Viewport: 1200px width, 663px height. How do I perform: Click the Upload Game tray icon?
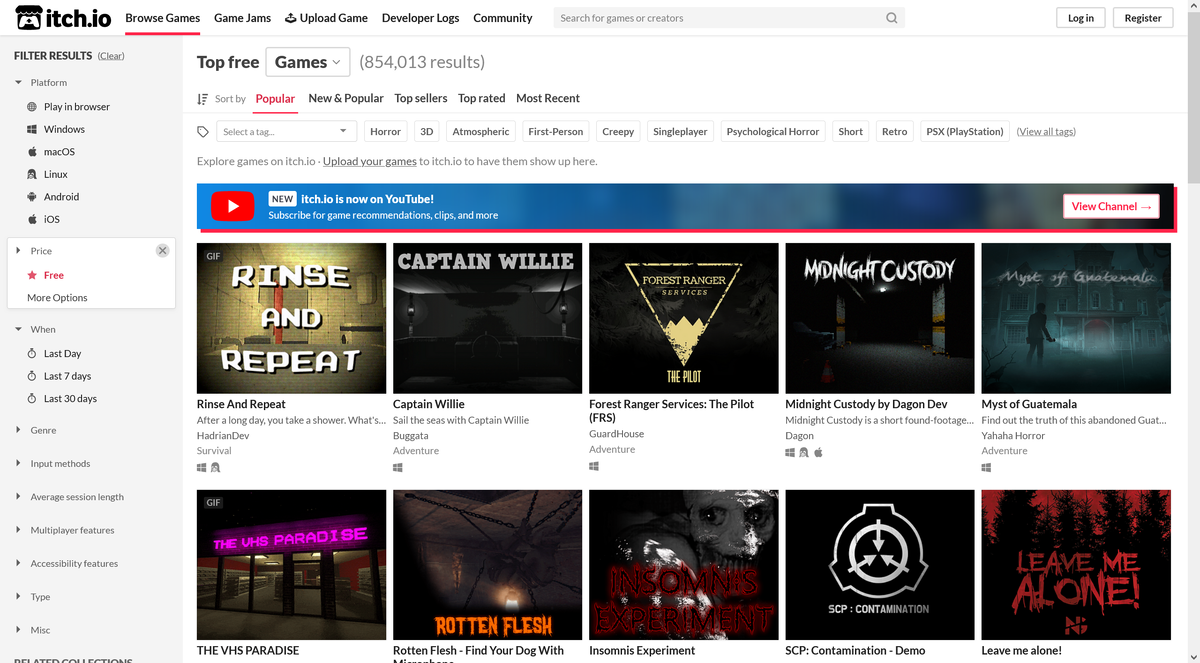click(291, 18)
